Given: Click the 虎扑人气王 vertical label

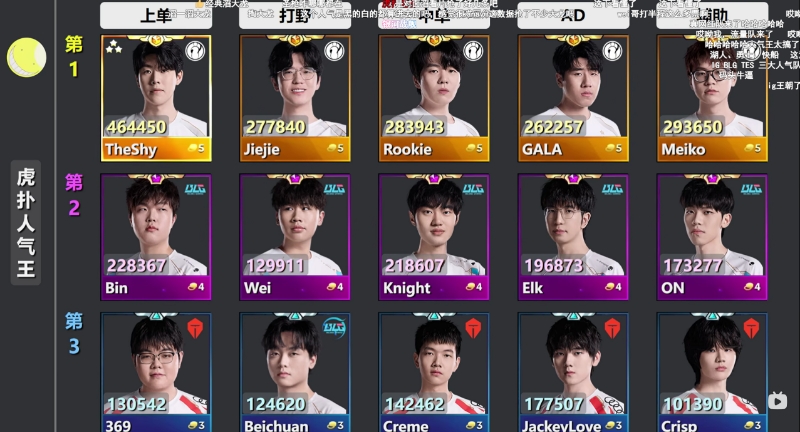Looking at the screenshot, I should (26, 222).
